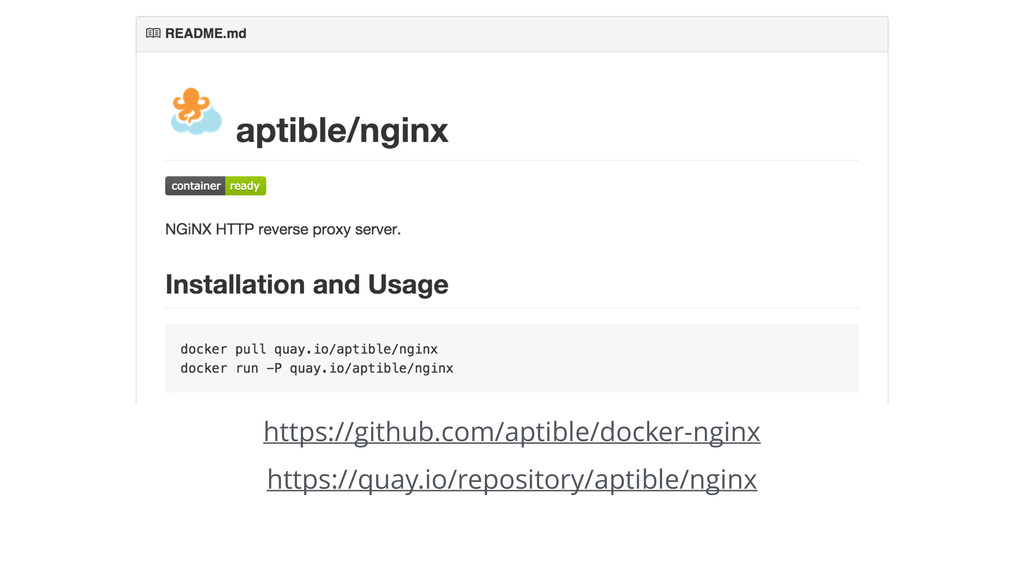Open the github.com/aptible/docker-nginx link
This screenshot has height=576, width=1024.
[x=511, y=432]
